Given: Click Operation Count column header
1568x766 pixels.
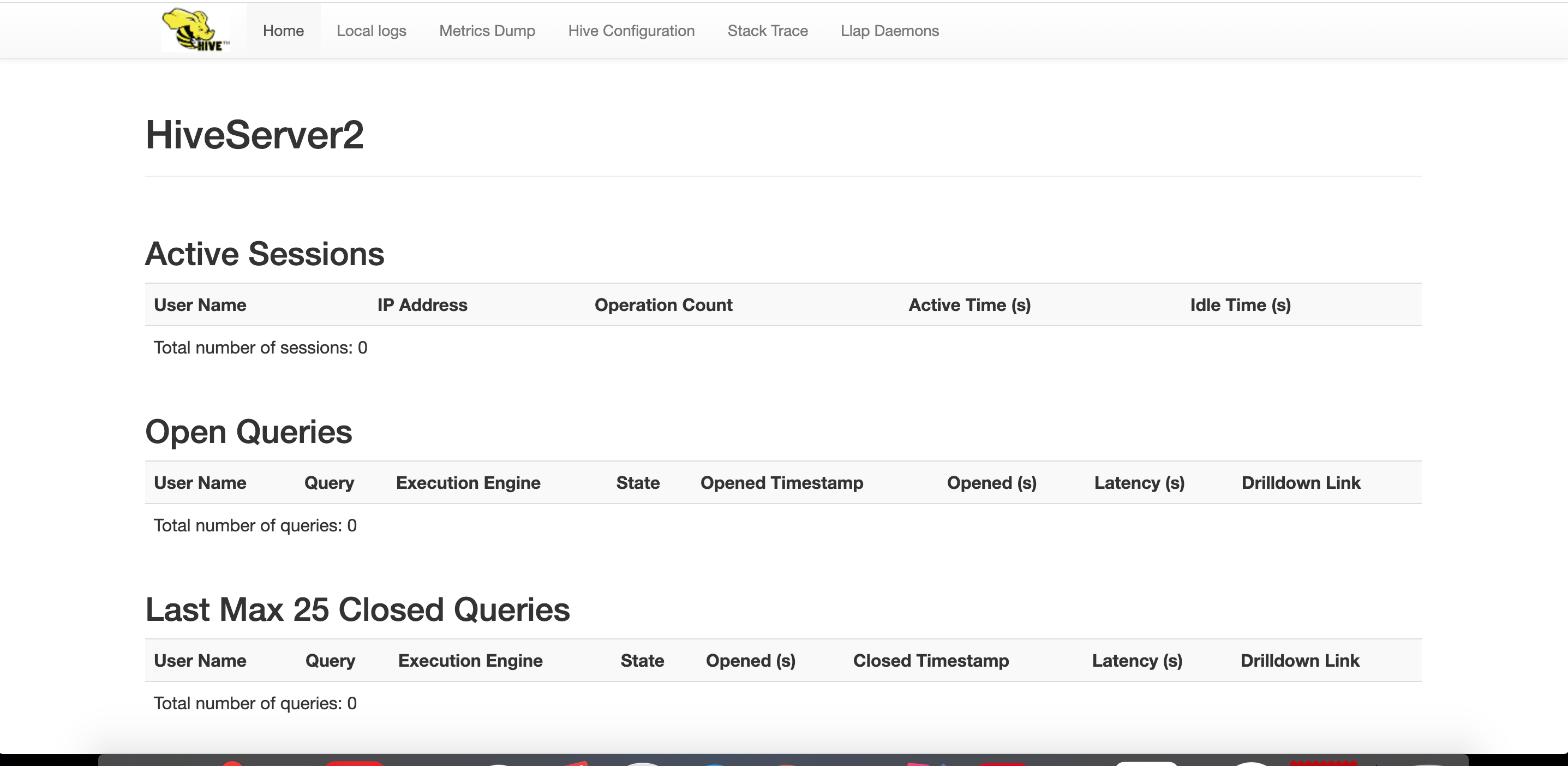Looking at the screenshot, I should click(x=663, y=305).
